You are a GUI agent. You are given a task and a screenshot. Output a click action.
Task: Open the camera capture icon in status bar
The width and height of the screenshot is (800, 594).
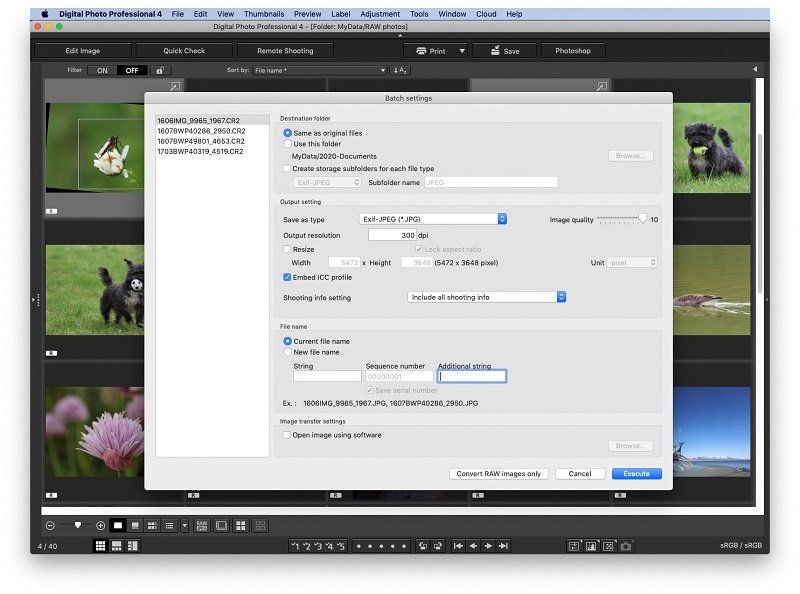(627, 546)
